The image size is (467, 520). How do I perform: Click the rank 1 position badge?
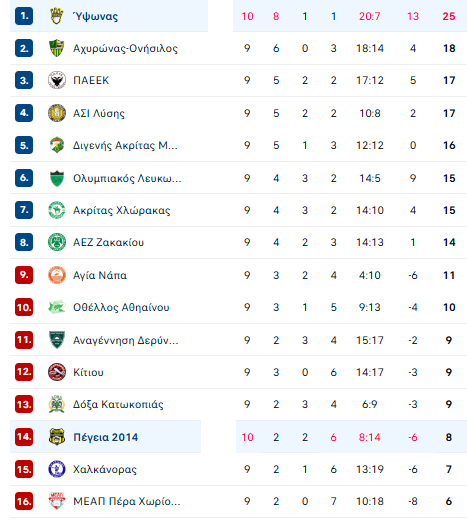[24, 16]
